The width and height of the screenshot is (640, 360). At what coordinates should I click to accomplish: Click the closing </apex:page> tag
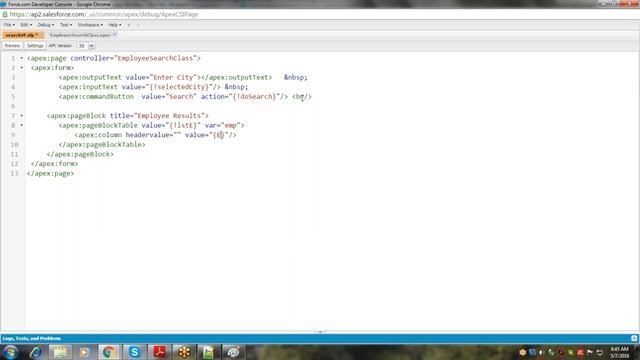pyautogui.click(x=51, y=173)
